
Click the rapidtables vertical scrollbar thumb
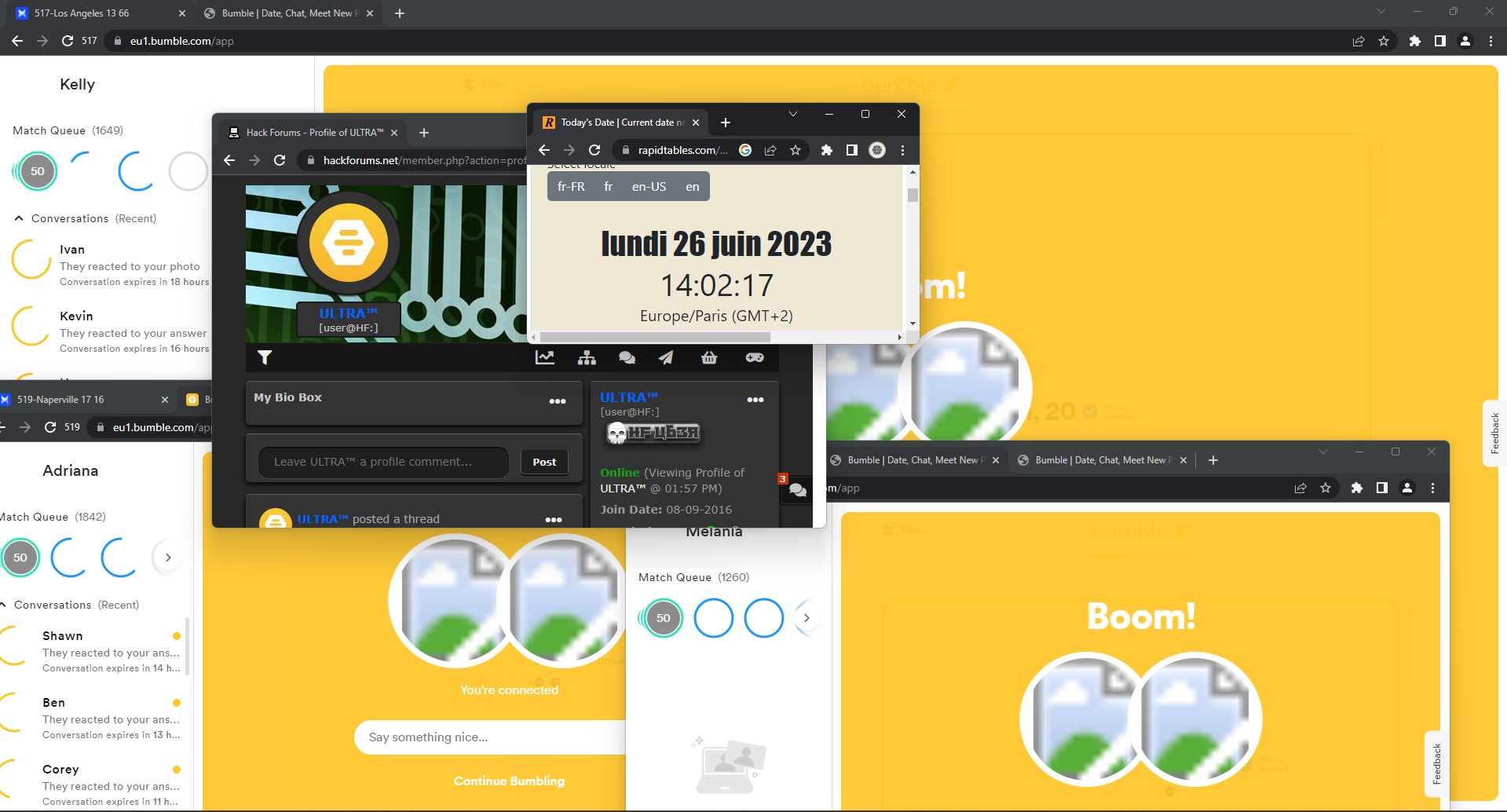(913, 195)
